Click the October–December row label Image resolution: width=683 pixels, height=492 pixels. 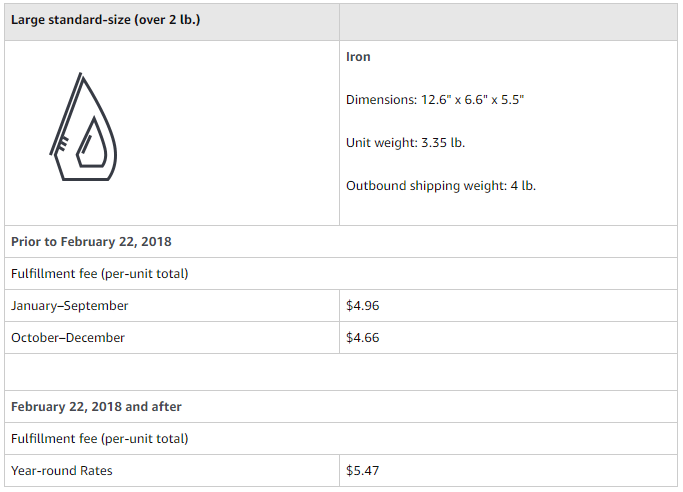click(x=68, y=338)
